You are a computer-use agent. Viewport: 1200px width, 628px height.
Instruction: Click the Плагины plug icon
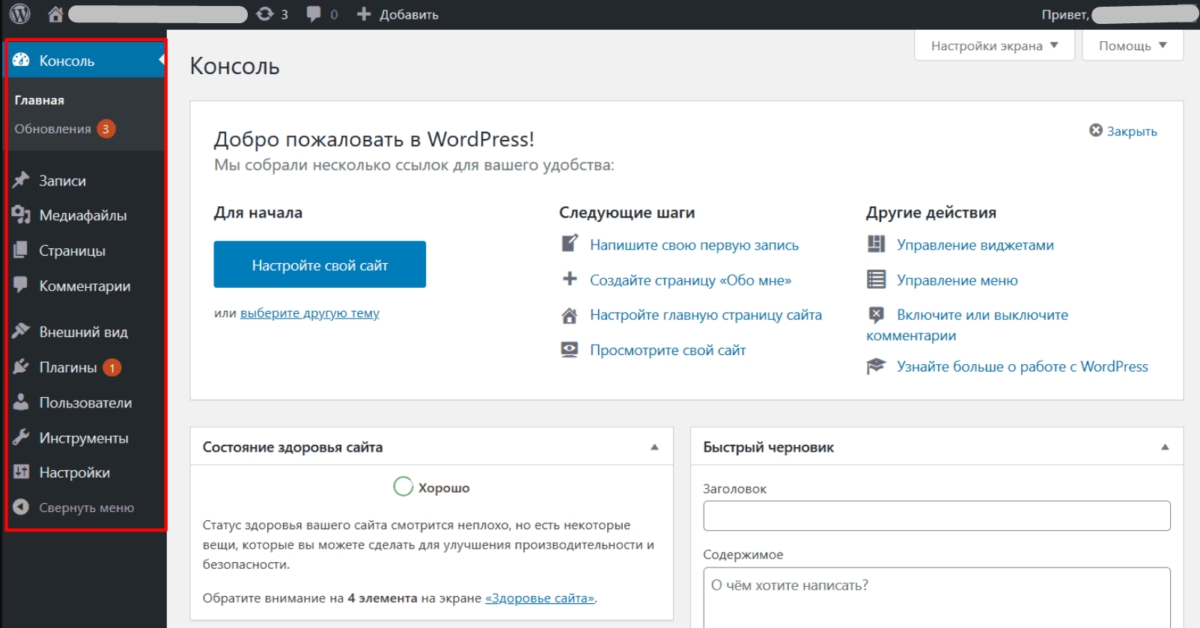tap(21, 368)
